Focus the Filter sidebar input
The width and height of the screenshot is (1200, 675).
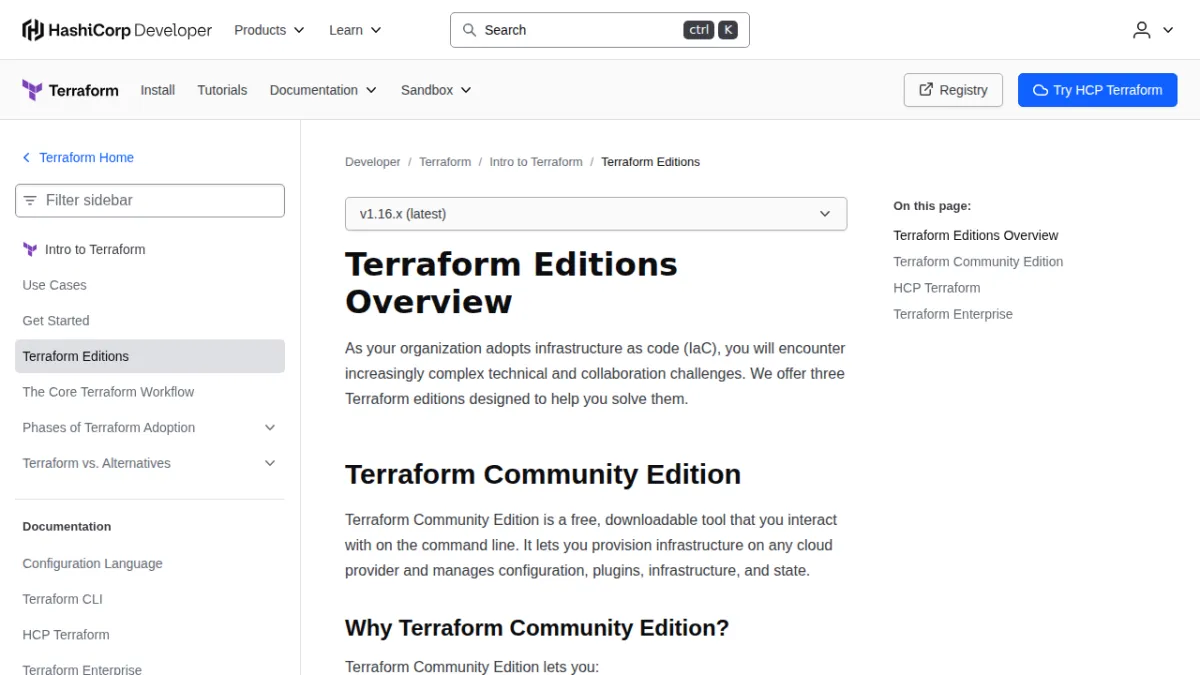pos(150,200)
